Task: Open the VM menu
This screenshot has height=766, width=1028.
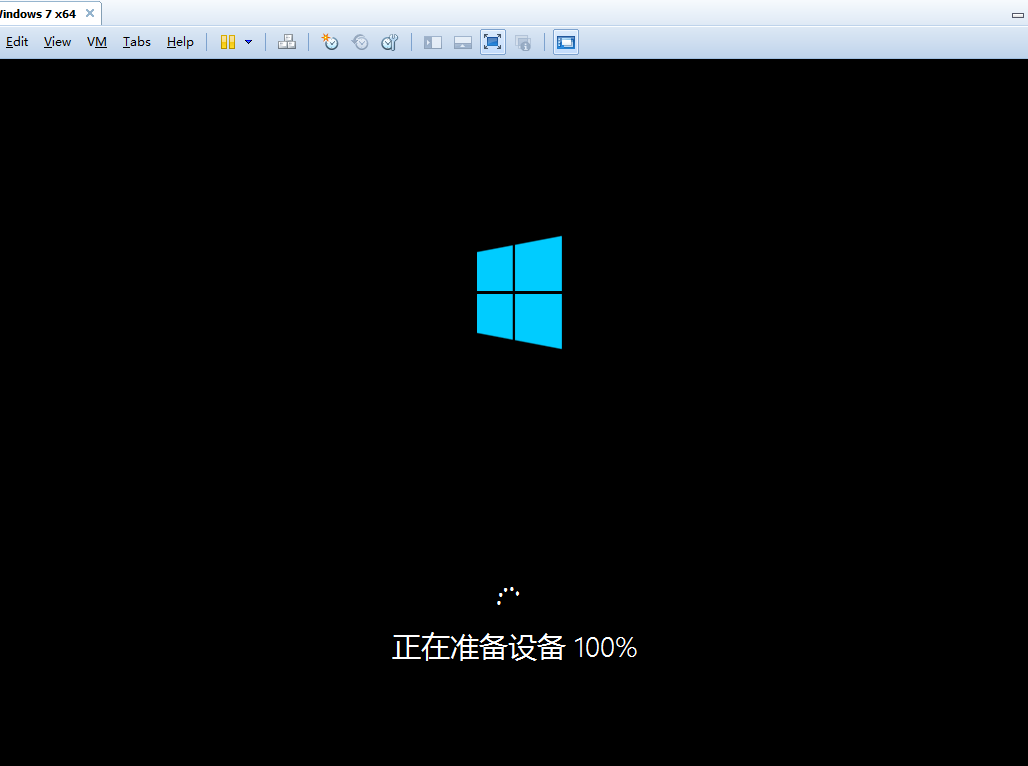Action: tap(96, 42)
